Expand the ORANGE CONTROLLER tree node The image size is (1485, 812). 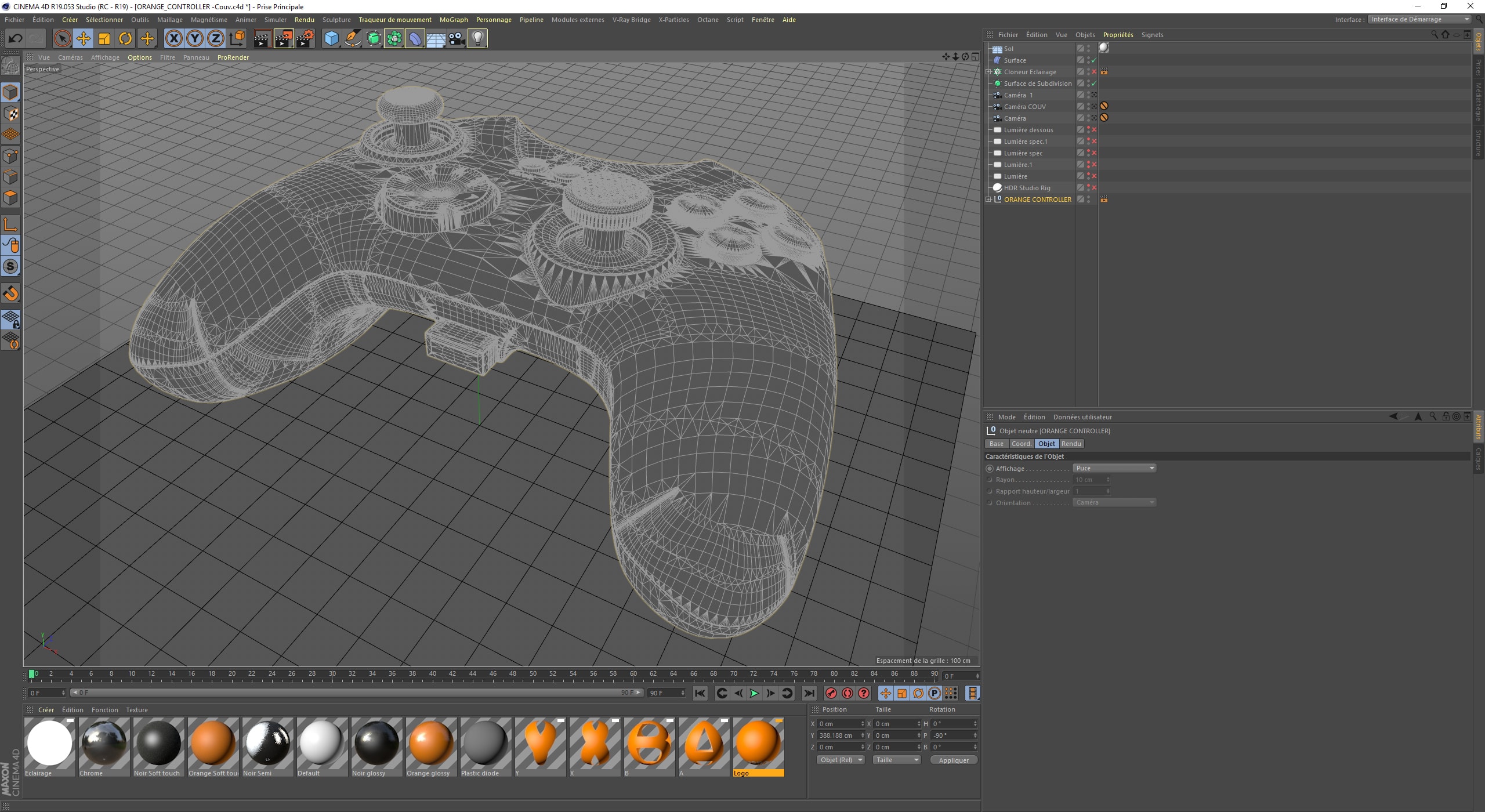coord(988,200)
